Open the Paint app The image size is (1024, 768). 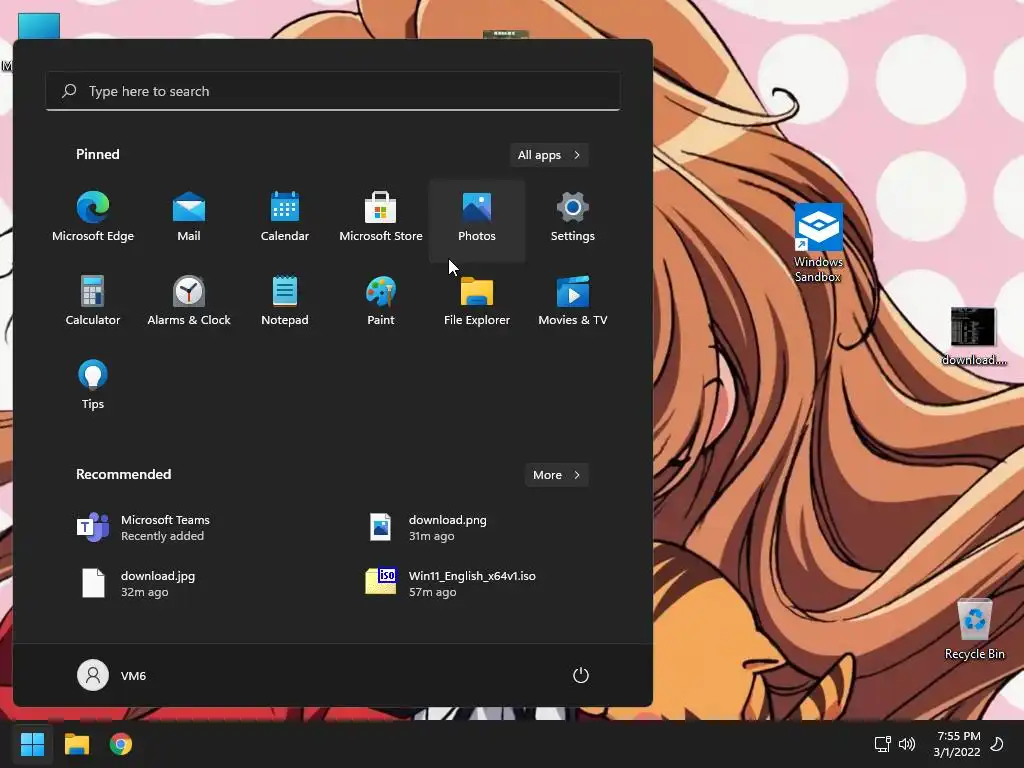381,302
